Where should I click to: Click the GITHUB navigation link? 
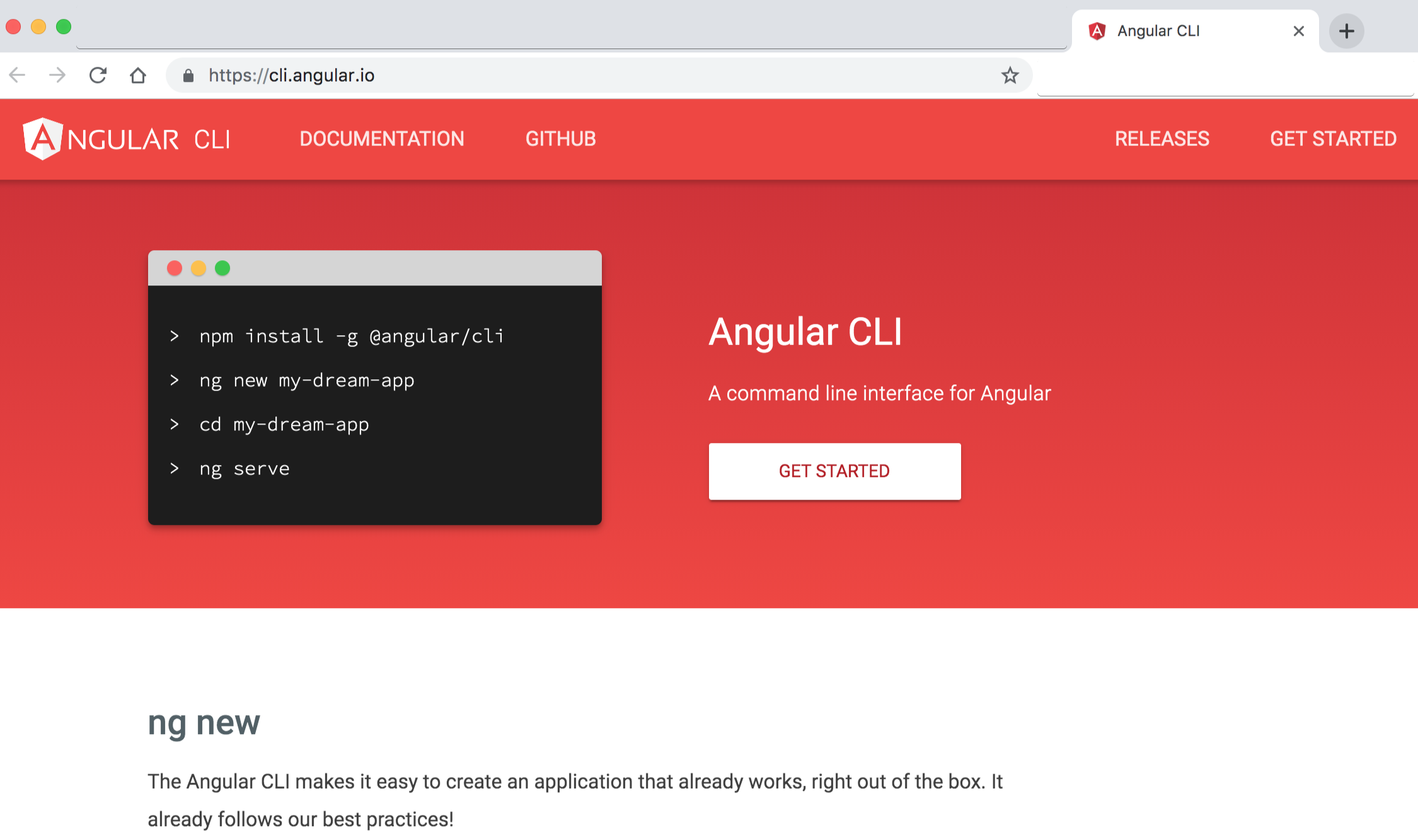(561, 139)
